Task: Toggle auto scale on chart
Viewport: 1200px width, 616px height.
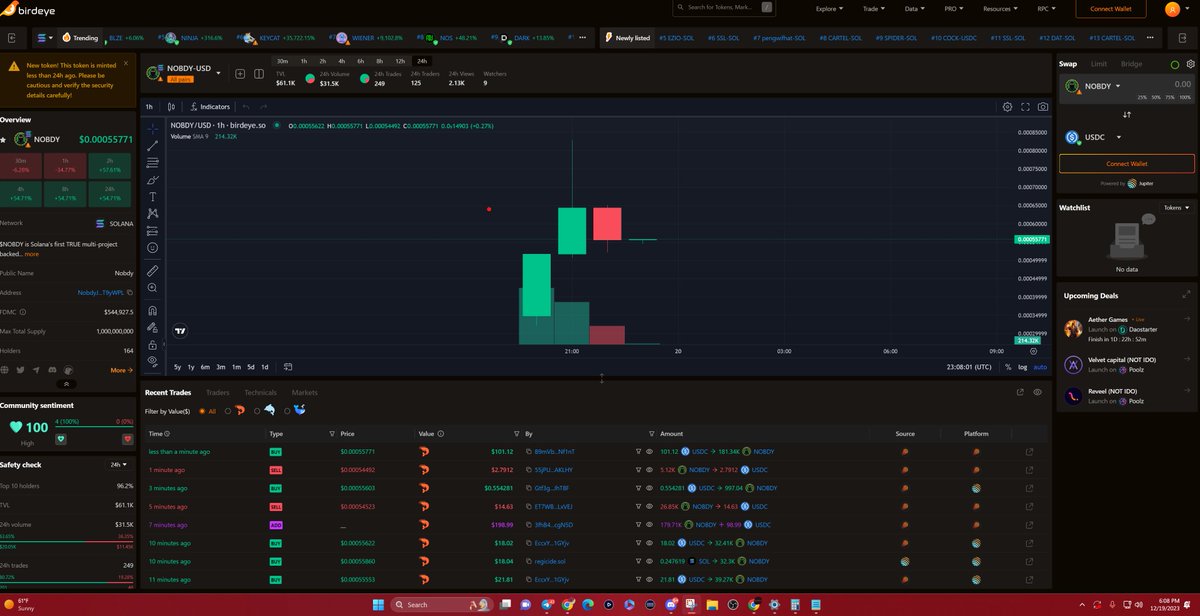Action: tap(1040, 367)
